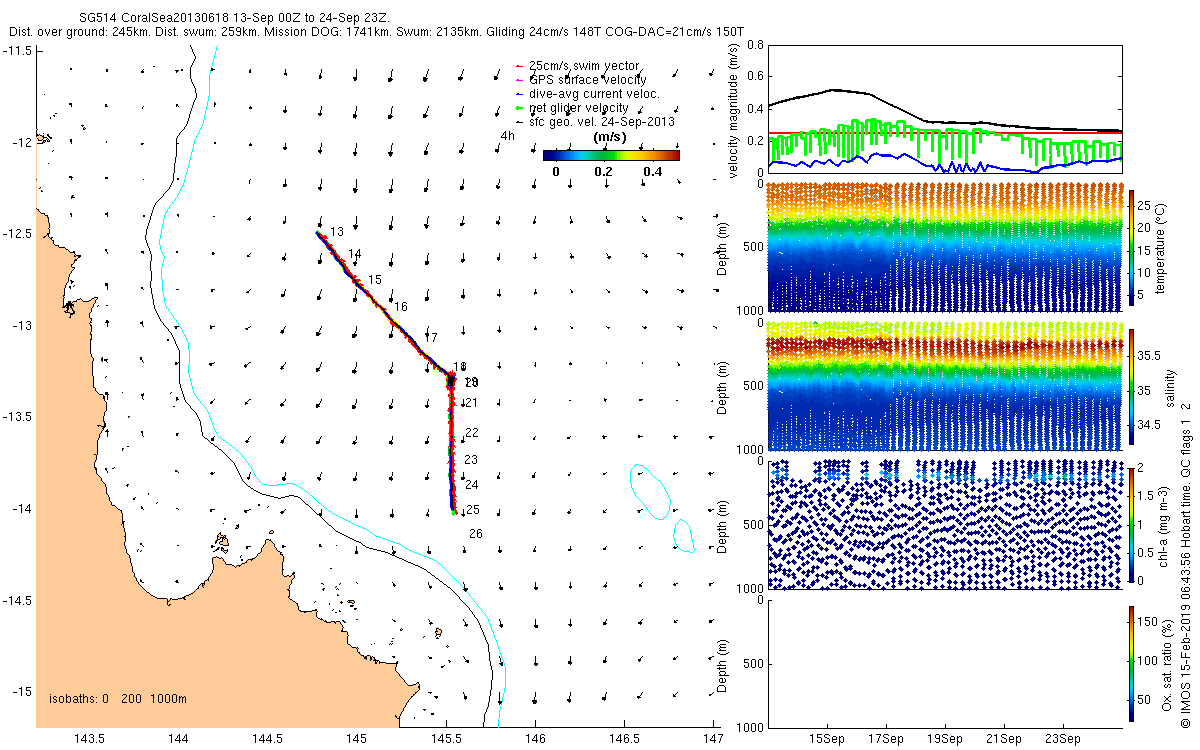The width and height of the screenshot is (1200, 750).
Task: Click the salinity color bar
Action: click(x=1131, y=385)
